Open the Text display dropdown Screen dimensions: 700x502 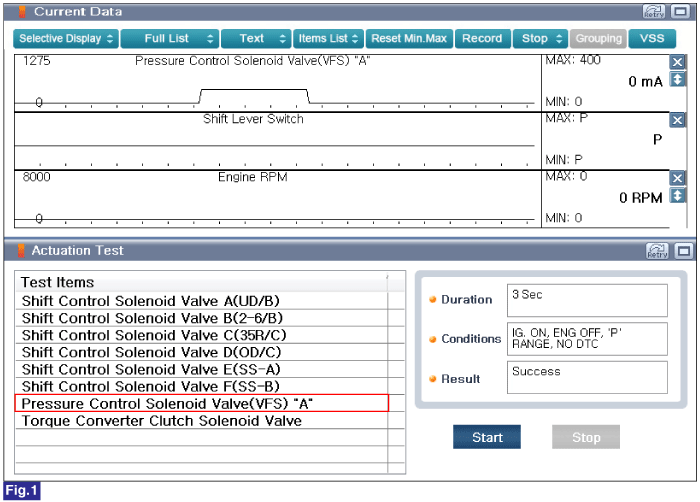pyautogui.click(x=256, y=39)
